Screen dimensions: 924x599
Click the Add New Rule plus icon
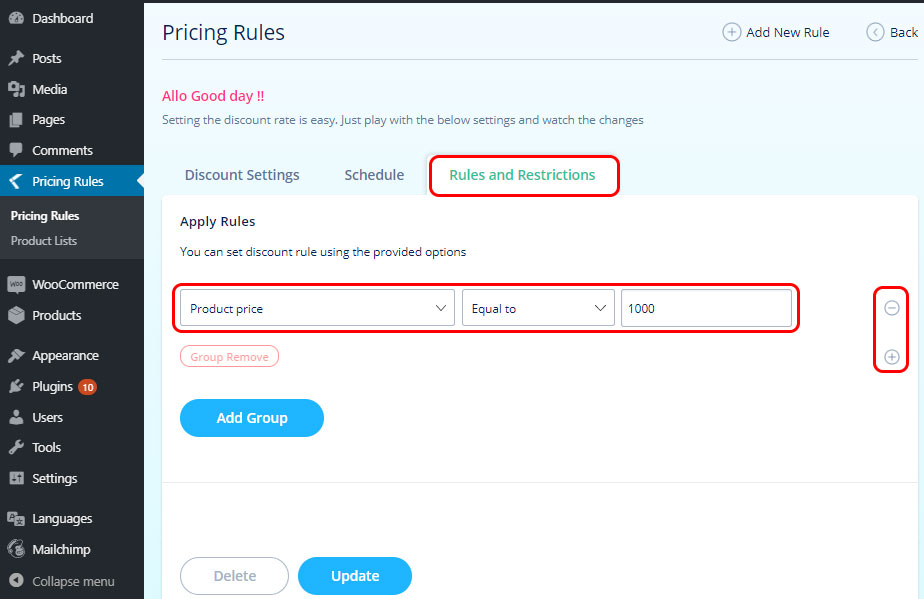point(732,32)
